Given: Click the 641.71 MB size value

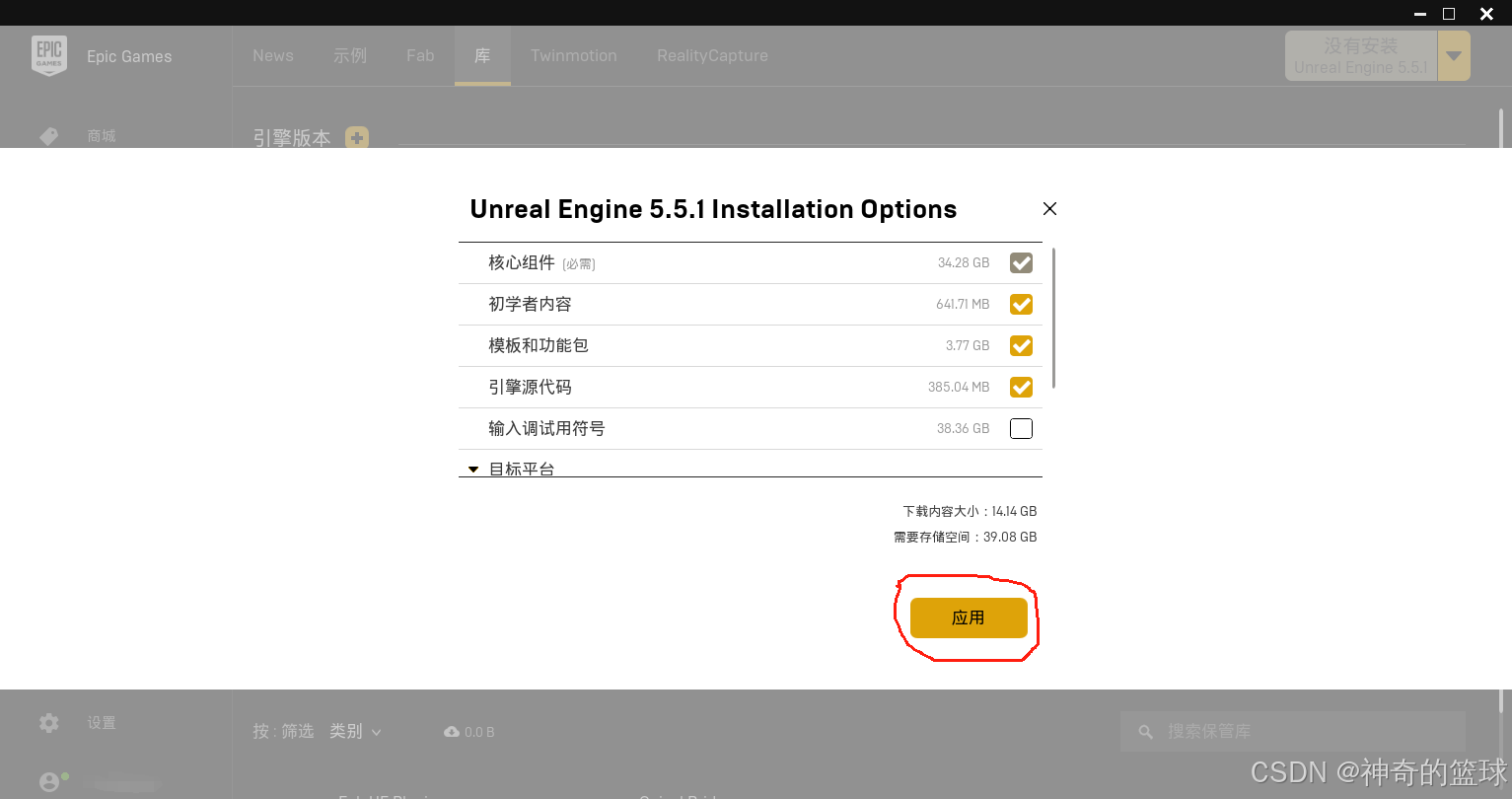Looking at the screenshot, I should click(963, 305).
